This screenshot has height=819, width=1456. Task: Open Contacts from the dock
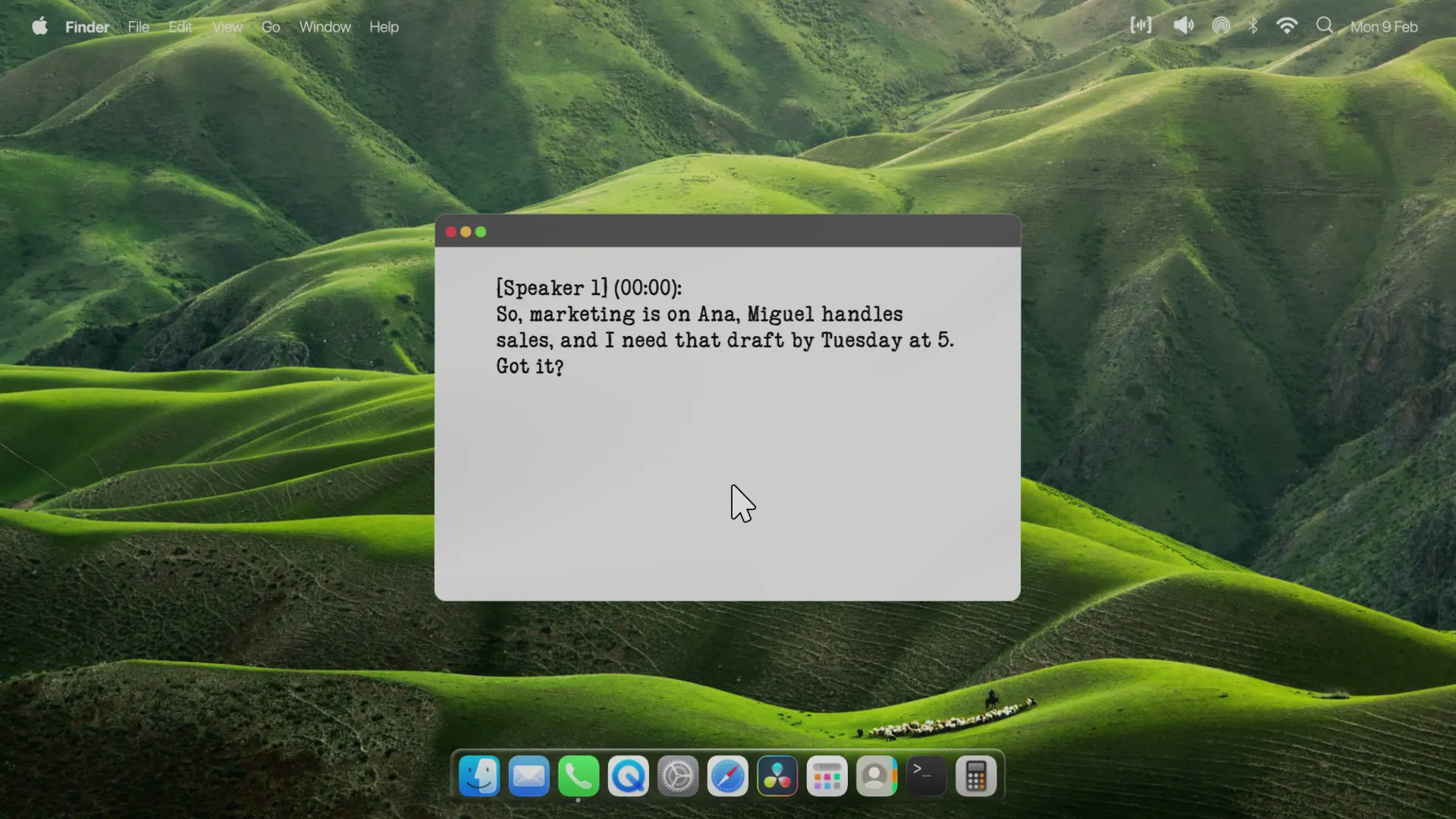[877, 776]
